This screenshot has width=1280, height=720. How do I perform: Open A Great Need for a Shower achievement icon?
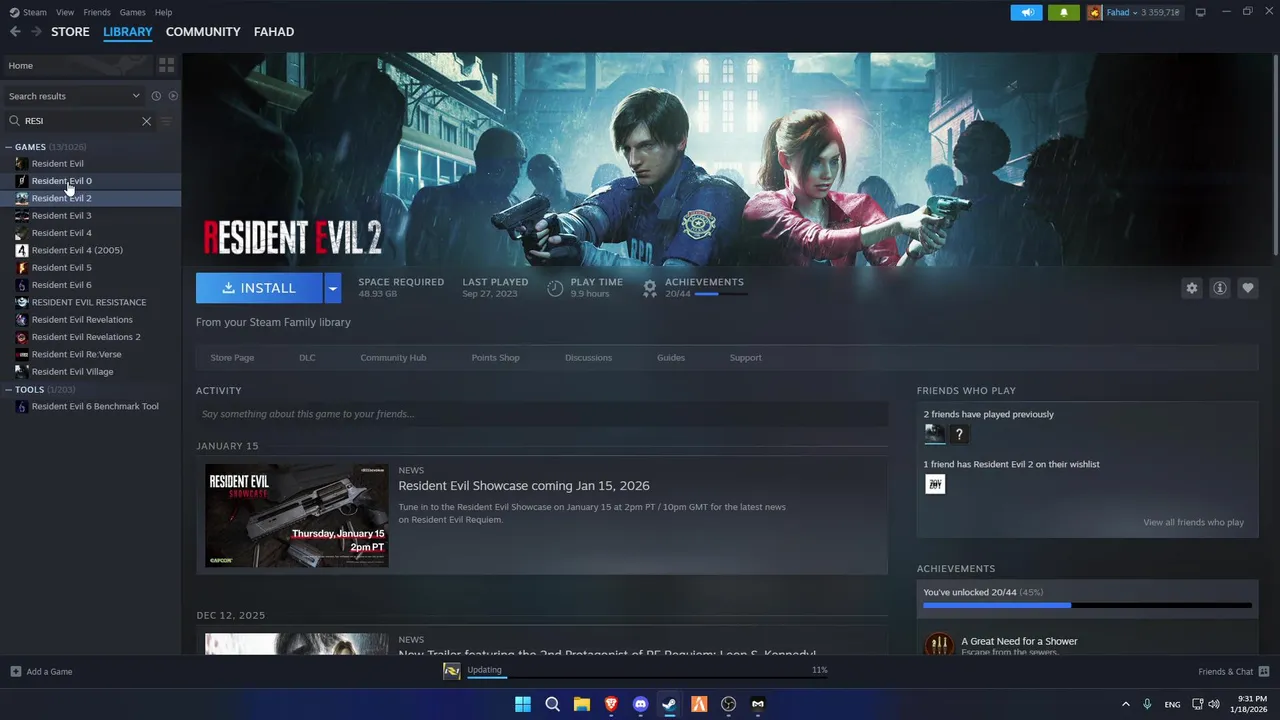(x=939, y=645)
